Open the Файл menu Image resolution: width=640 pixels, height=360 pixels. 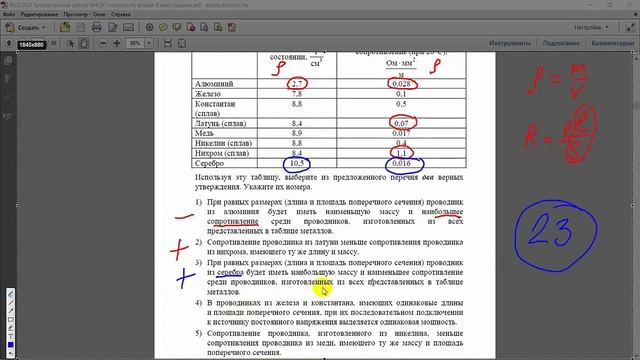click(x=9, y=14)
